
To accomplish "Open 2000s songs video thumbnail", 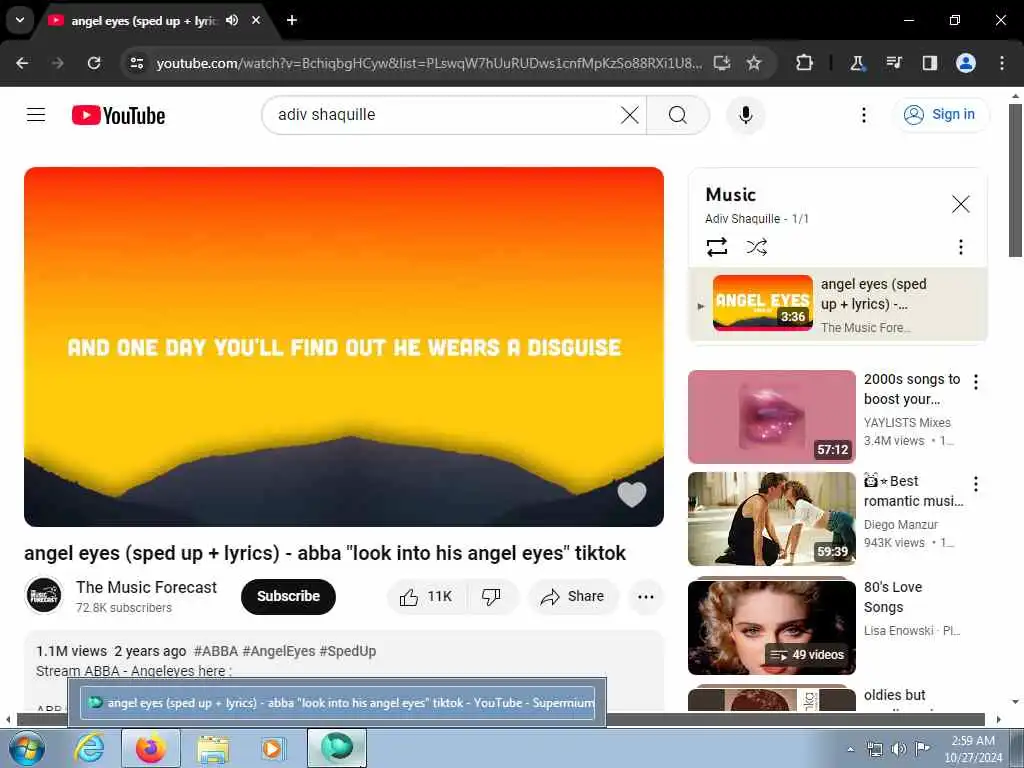I will [771, 417].
